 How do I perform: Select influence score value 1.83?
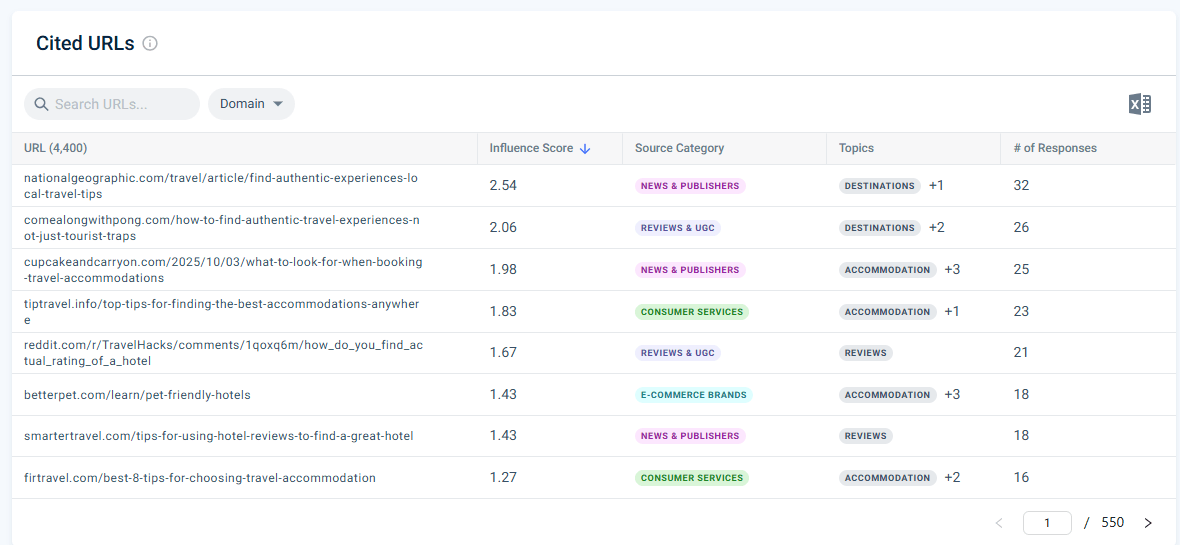(503, 312)
